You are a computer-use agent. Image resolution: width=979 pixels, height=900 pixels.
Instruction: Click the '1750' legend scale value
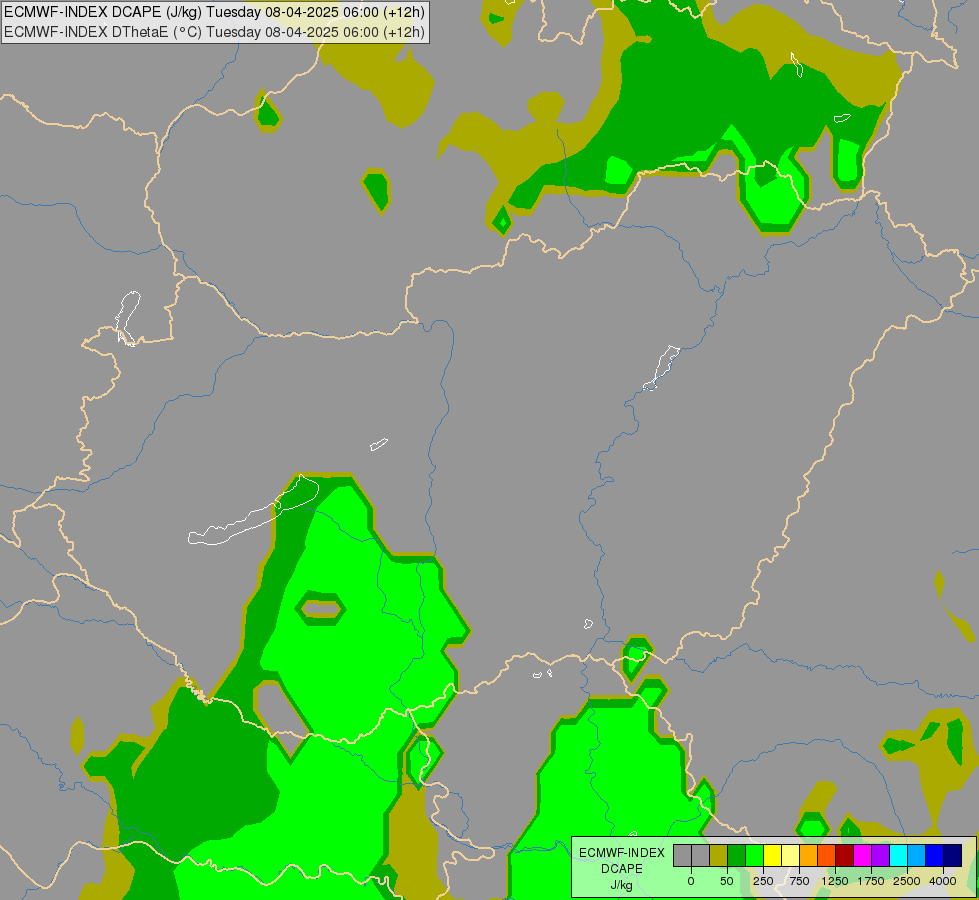pos(871,881)
